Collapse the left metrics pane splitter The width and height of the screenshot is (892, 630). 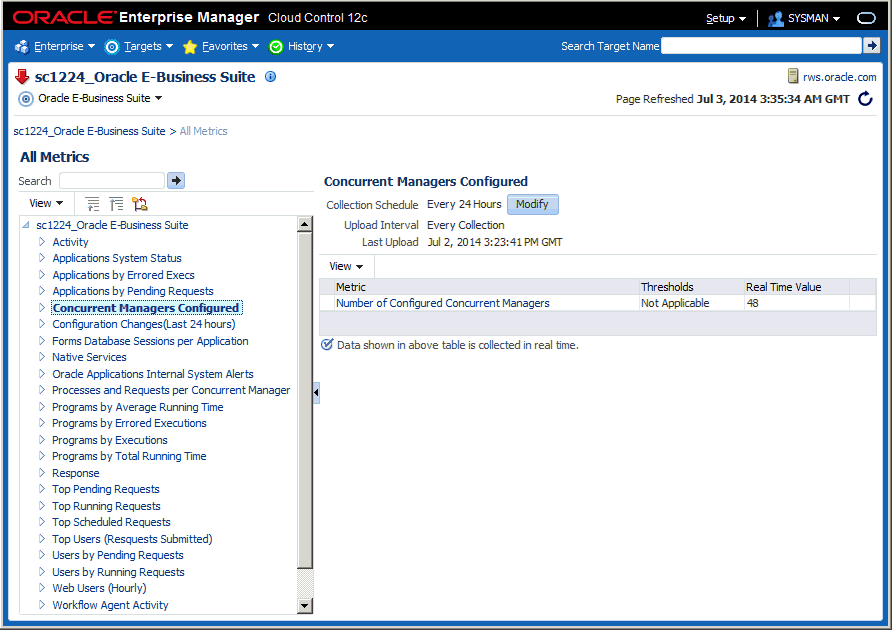click(316, 392)
